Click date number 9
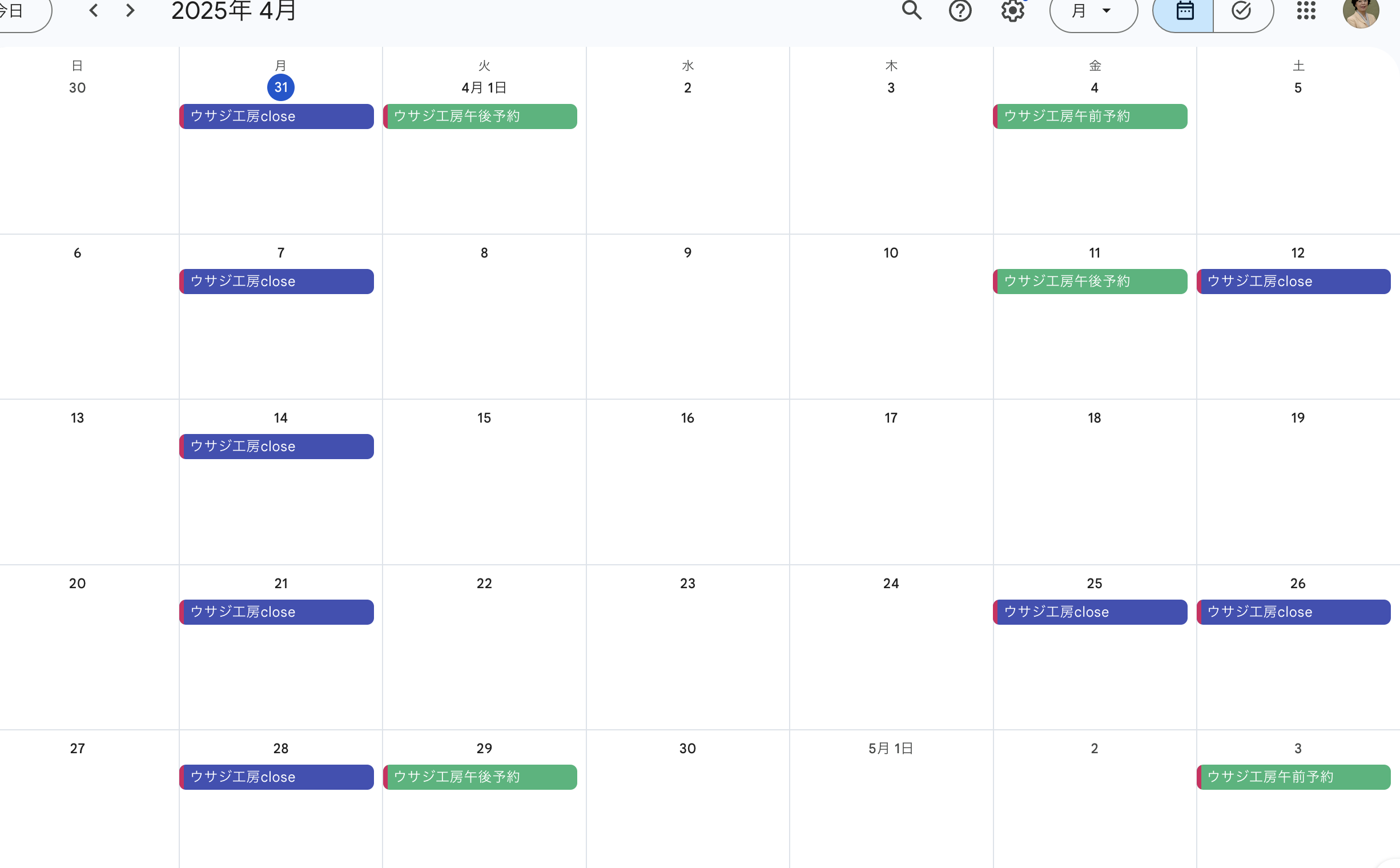Screen dimensions: 1400x868 [687, 252]
